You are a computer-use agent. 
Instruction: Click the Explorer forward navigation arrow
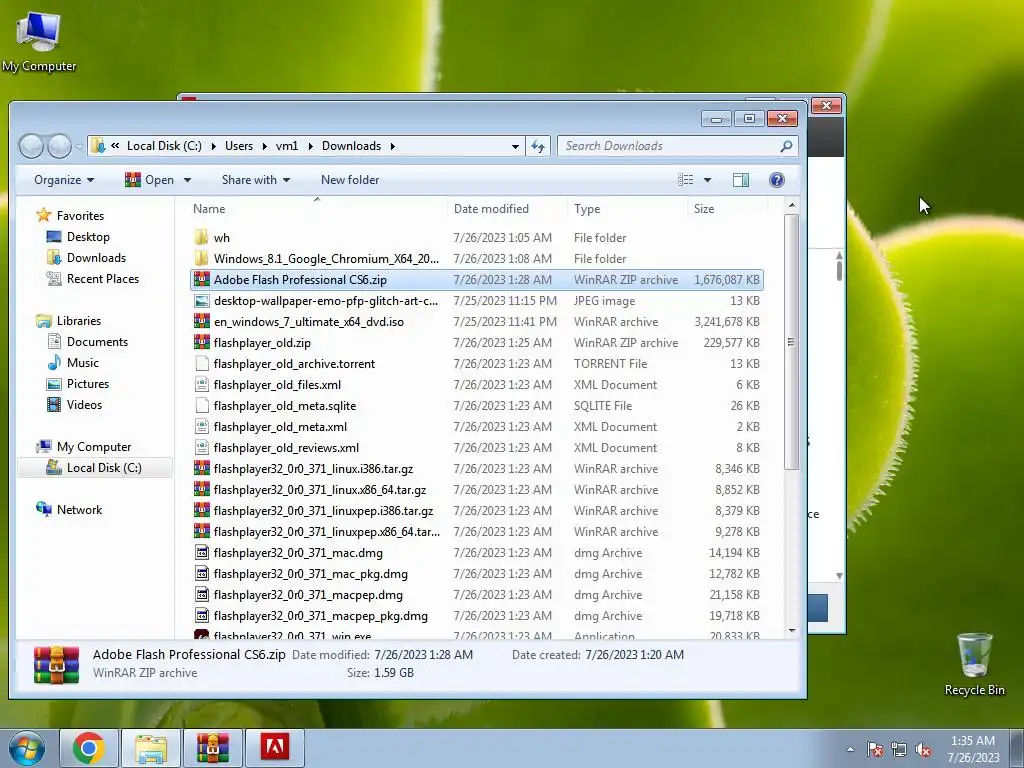click(x=59, y=146)
